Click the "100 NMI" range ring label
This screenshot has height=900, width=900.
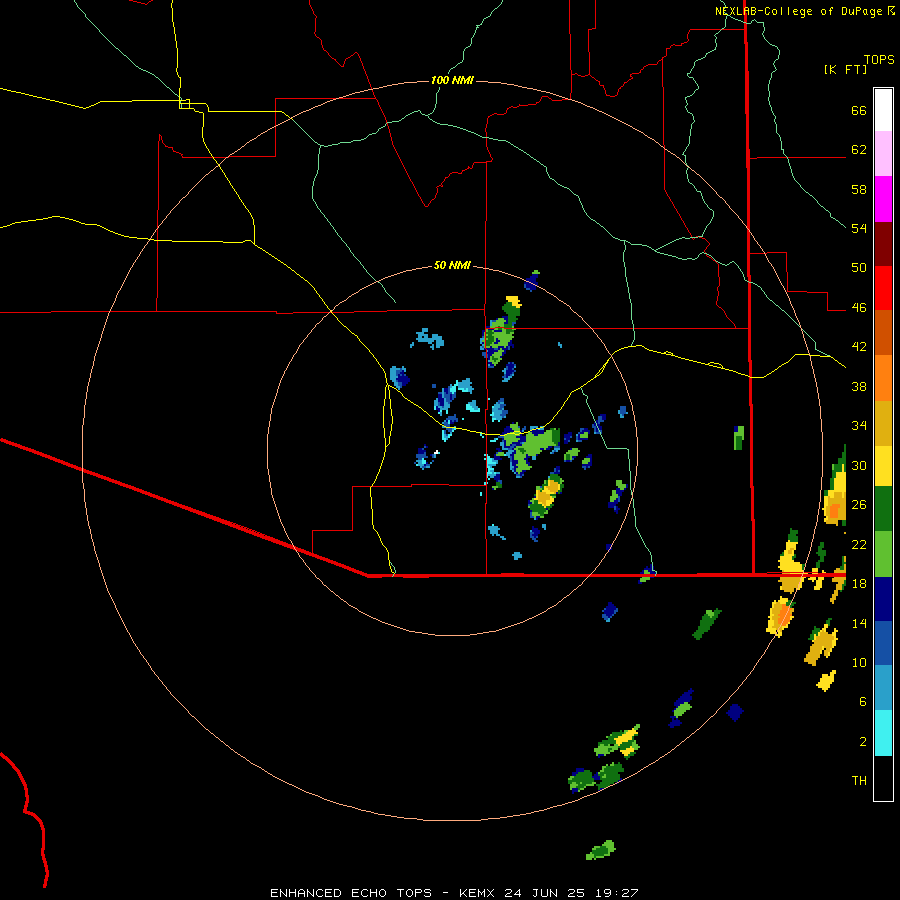point(452,80)
